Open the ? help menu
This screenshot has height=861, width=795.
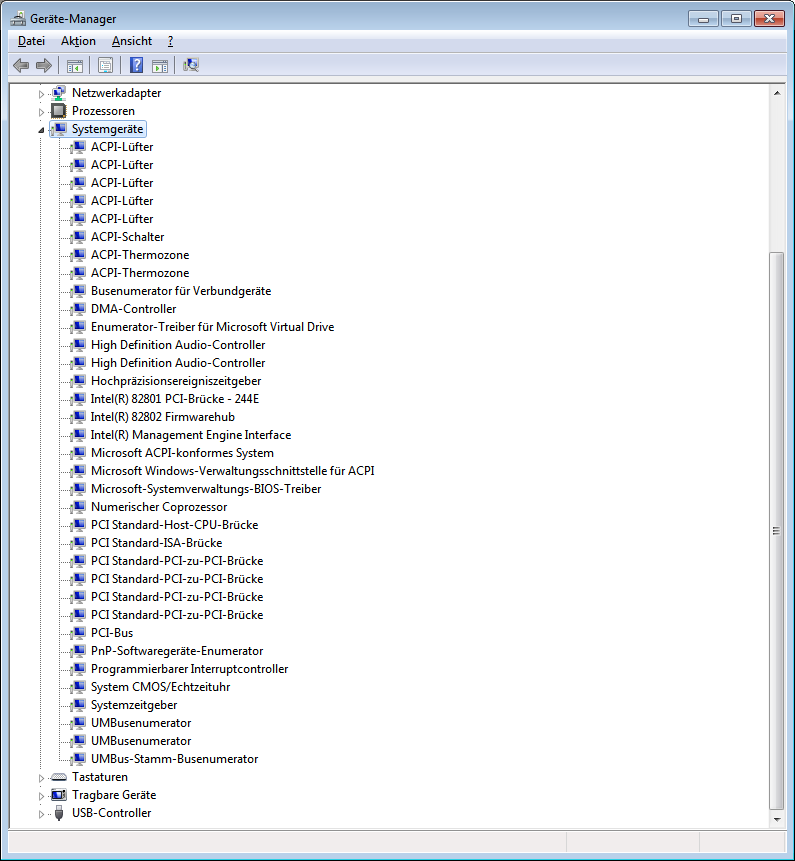tap(170, 41)
